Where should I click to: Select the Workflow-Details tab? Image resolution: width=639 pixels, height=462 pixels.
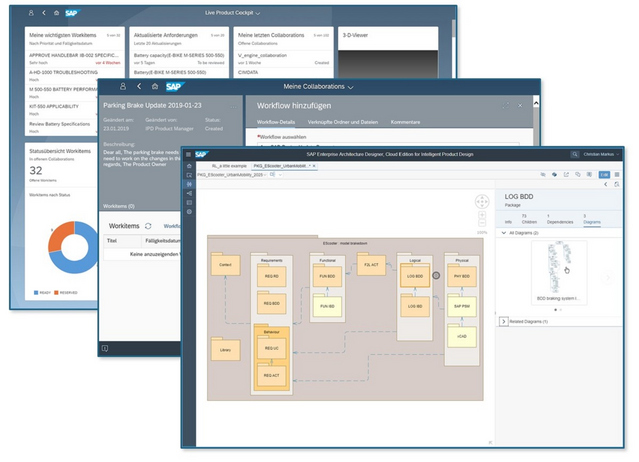[x=276, y=122]
